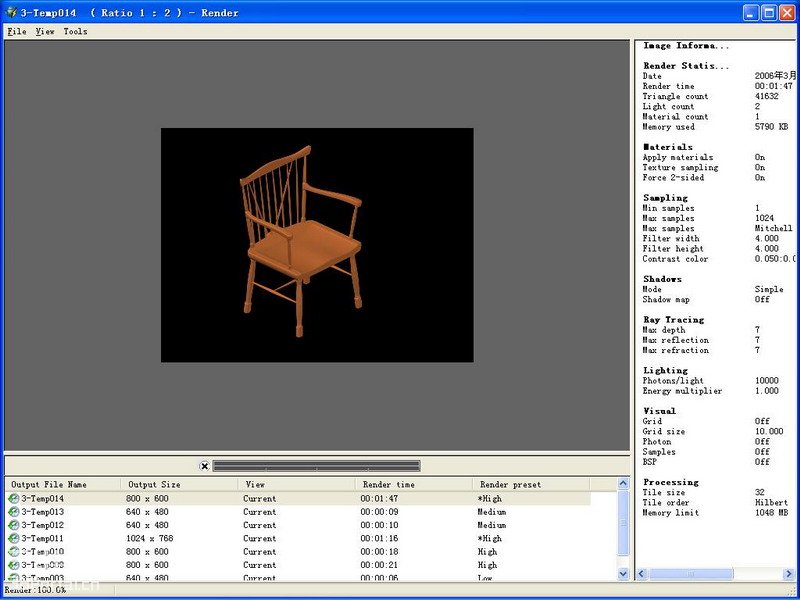Click the Tile order value Hilbert
800x600 pixels.
tap(771, 503)
